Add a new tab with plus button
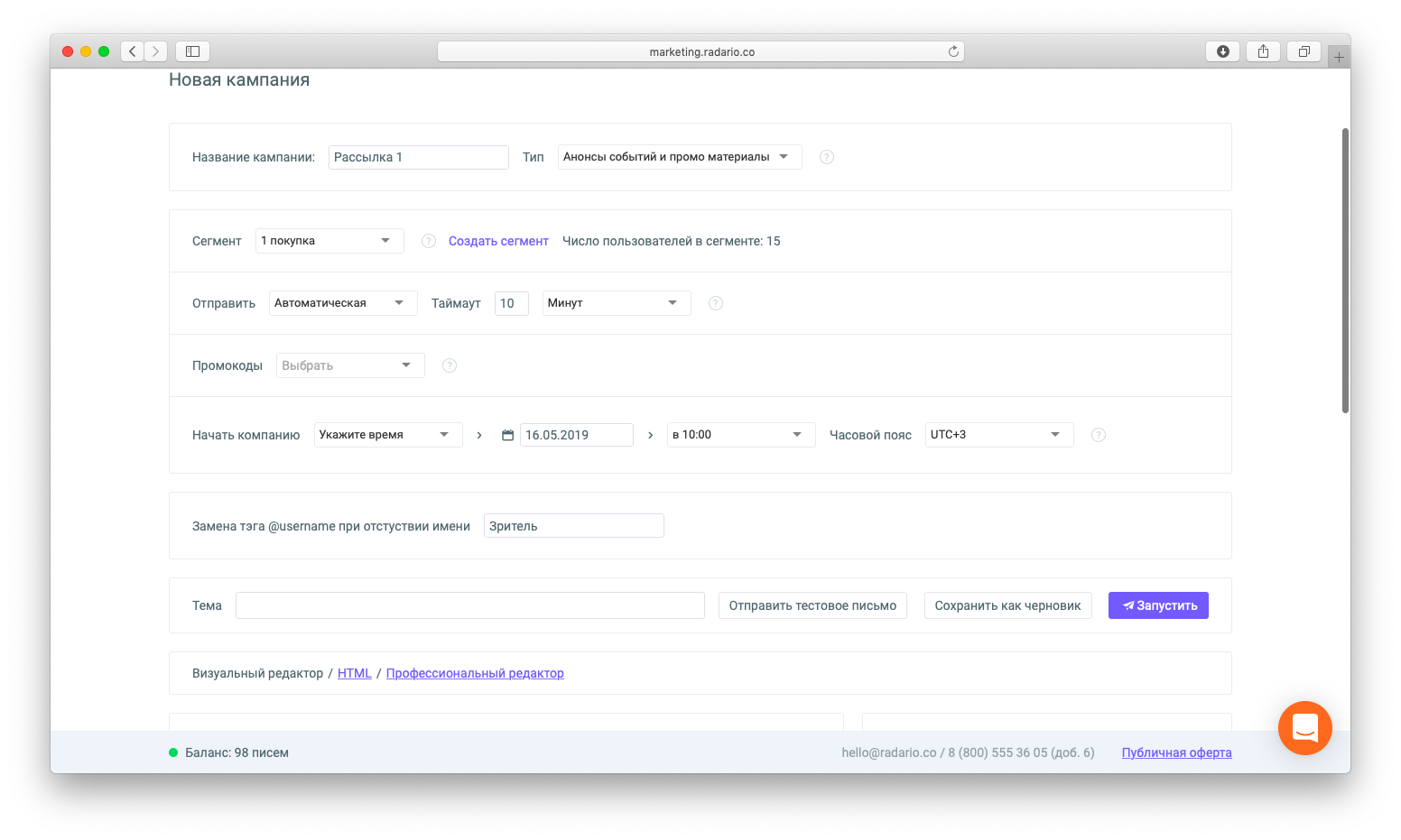The image size is (1401, 840). tap(1339, 57)
